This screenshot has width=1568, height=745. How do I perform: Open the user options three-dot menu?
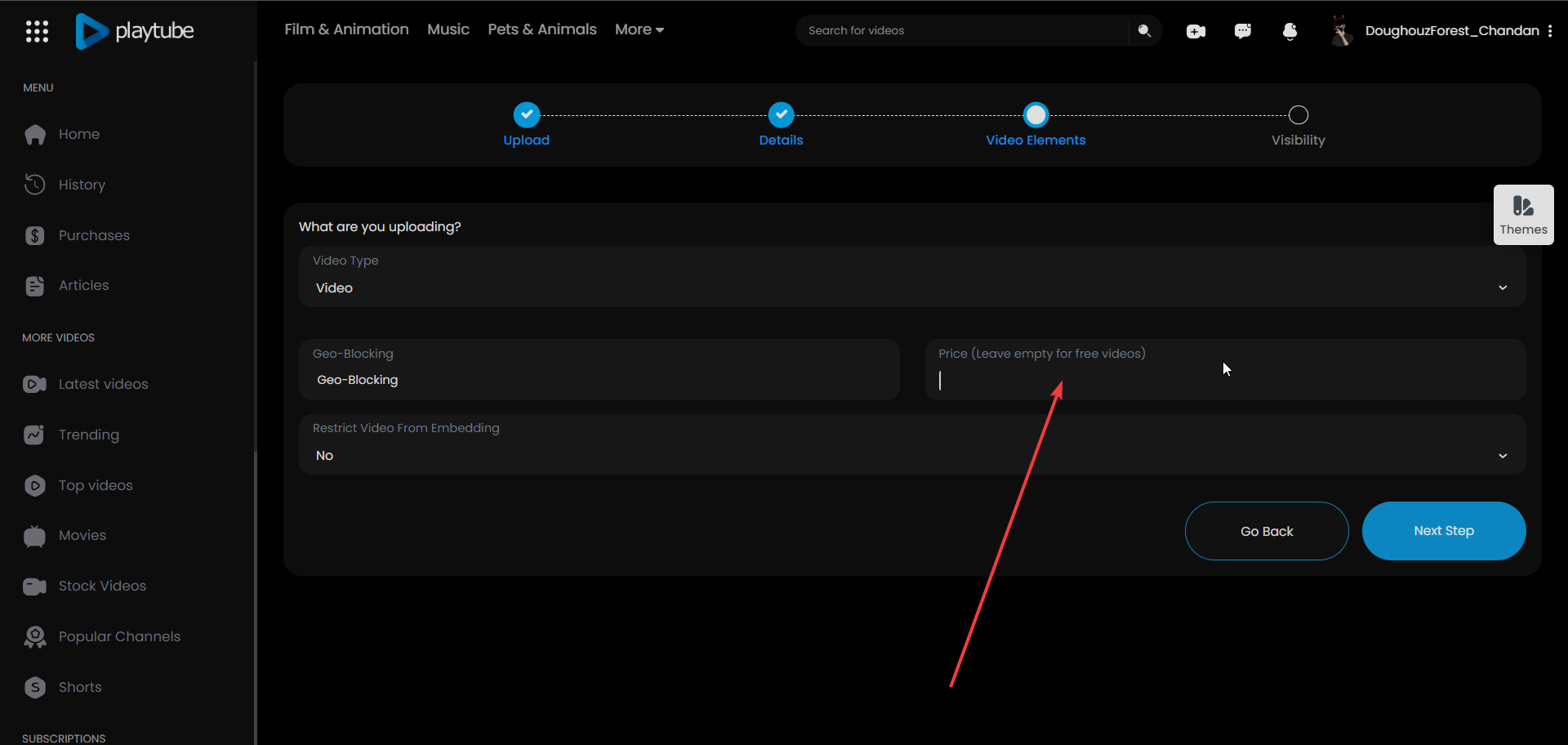point(1550,31)
